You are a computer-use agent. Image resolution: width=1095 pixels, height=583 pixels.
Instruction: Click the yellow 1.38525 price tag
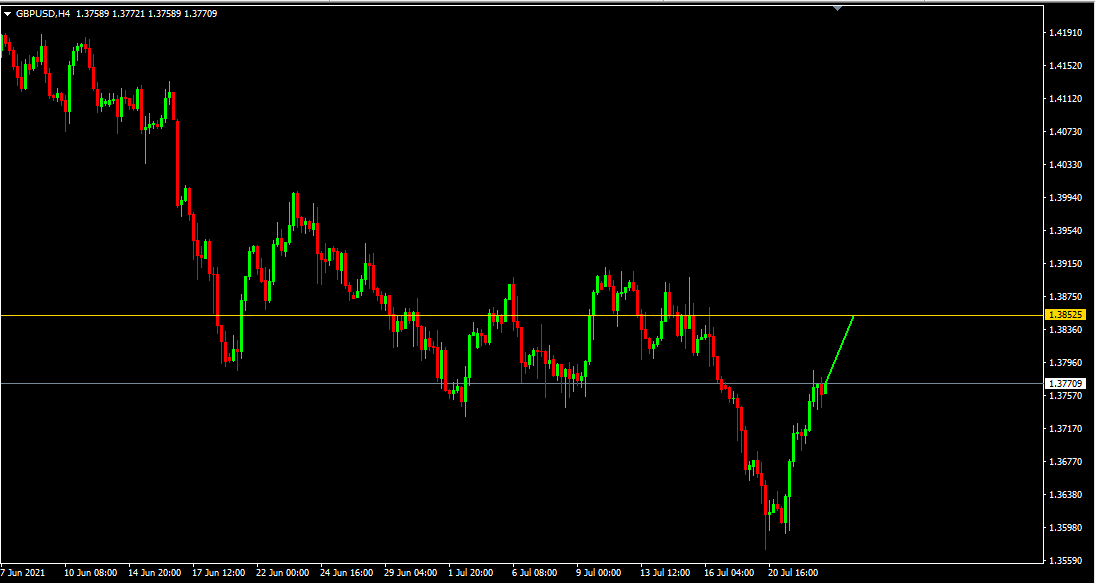click(x=1065, y=316)
